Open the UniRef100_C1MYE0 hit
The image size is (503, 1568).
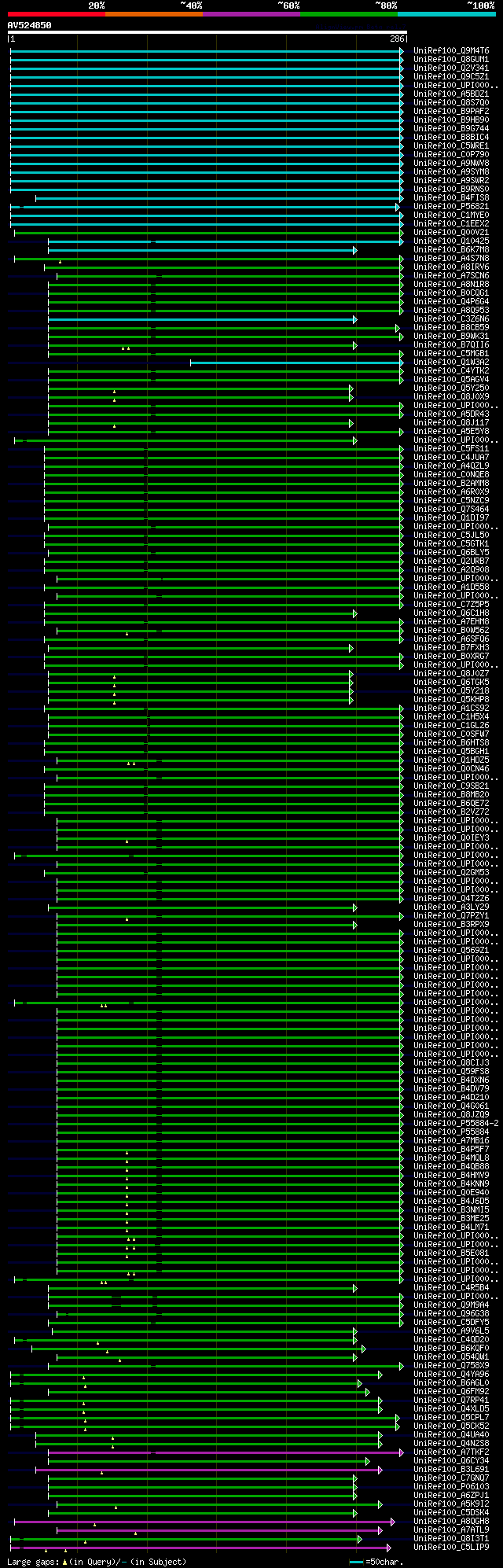click(451, 215)
